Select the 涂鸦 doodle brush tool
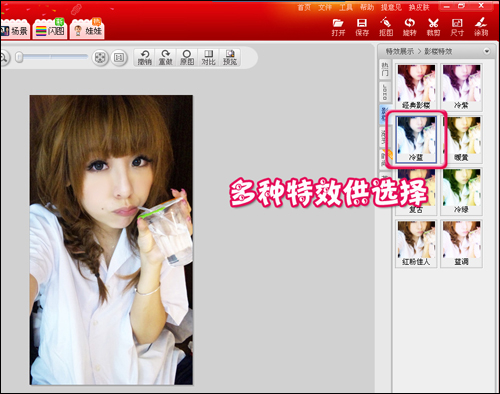This screenshot has width=500, height=394. click(x=481, y=27)
